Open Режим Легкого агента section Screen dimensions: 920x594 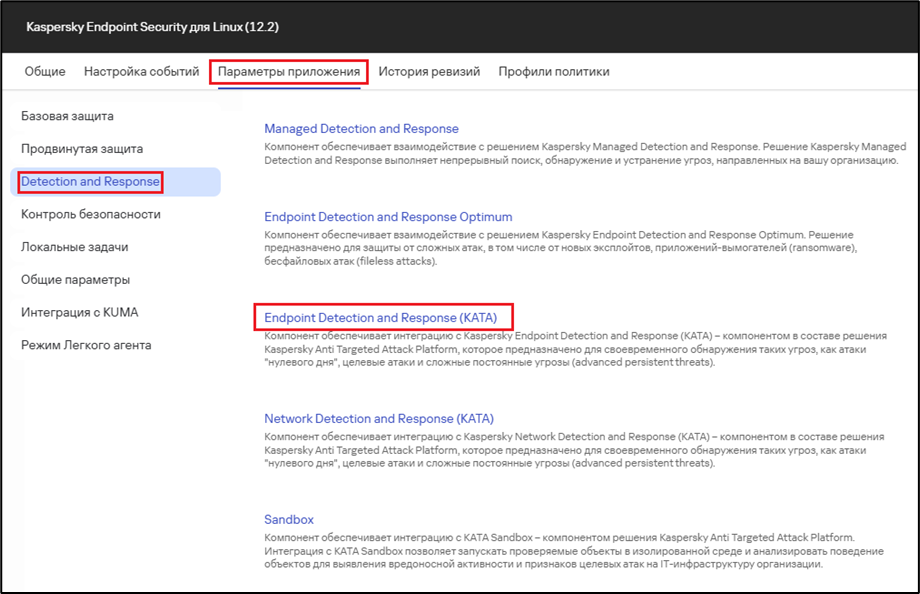(x=86, y=346)
